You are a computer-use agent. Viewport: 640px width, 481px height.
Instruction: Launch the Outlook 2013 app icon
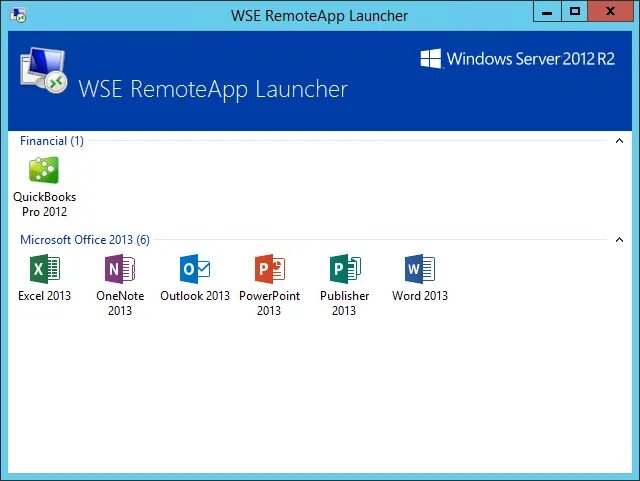pos(195,269)
